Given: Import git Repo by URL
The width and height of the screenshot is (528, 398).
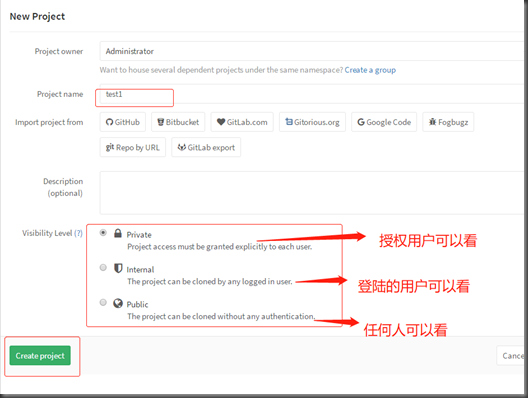Looking at the screenshot, I should (x=133, y=147).
